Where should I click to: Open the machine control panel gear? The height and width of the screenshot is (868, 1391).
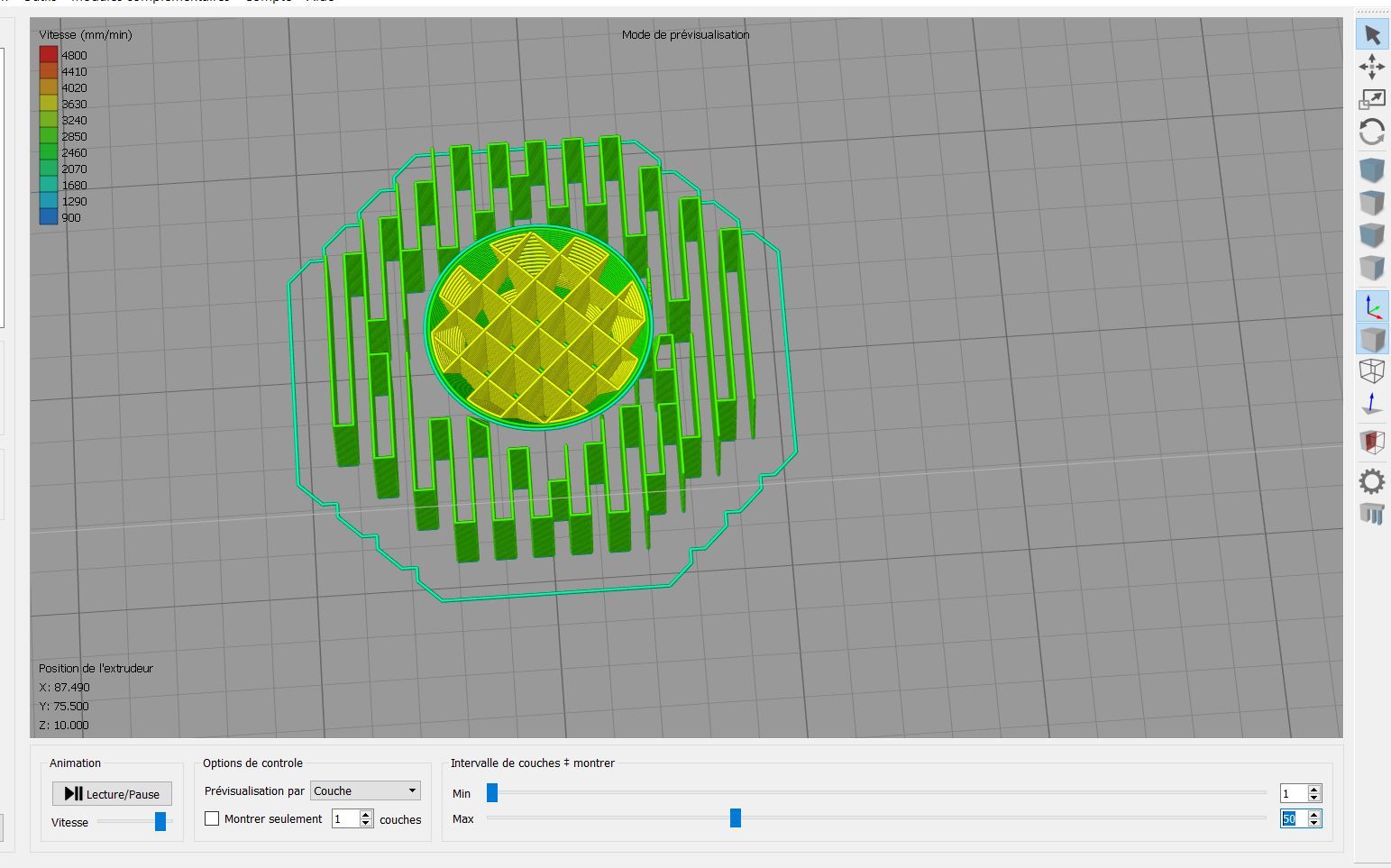(1372, 481)
